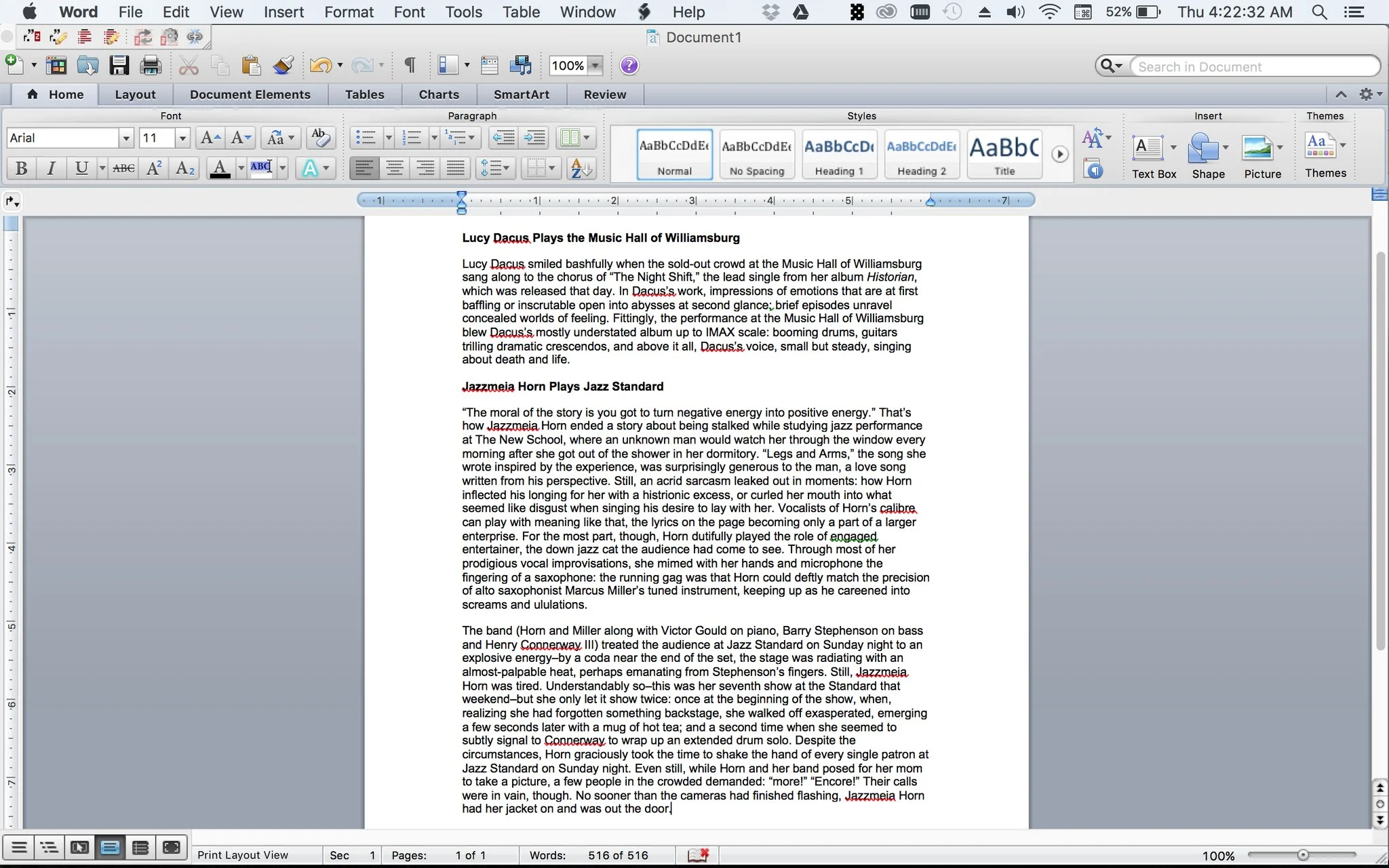Toggle Italic formatting
The width and height of the screenshot is (1389, 868).
point(51,167)
